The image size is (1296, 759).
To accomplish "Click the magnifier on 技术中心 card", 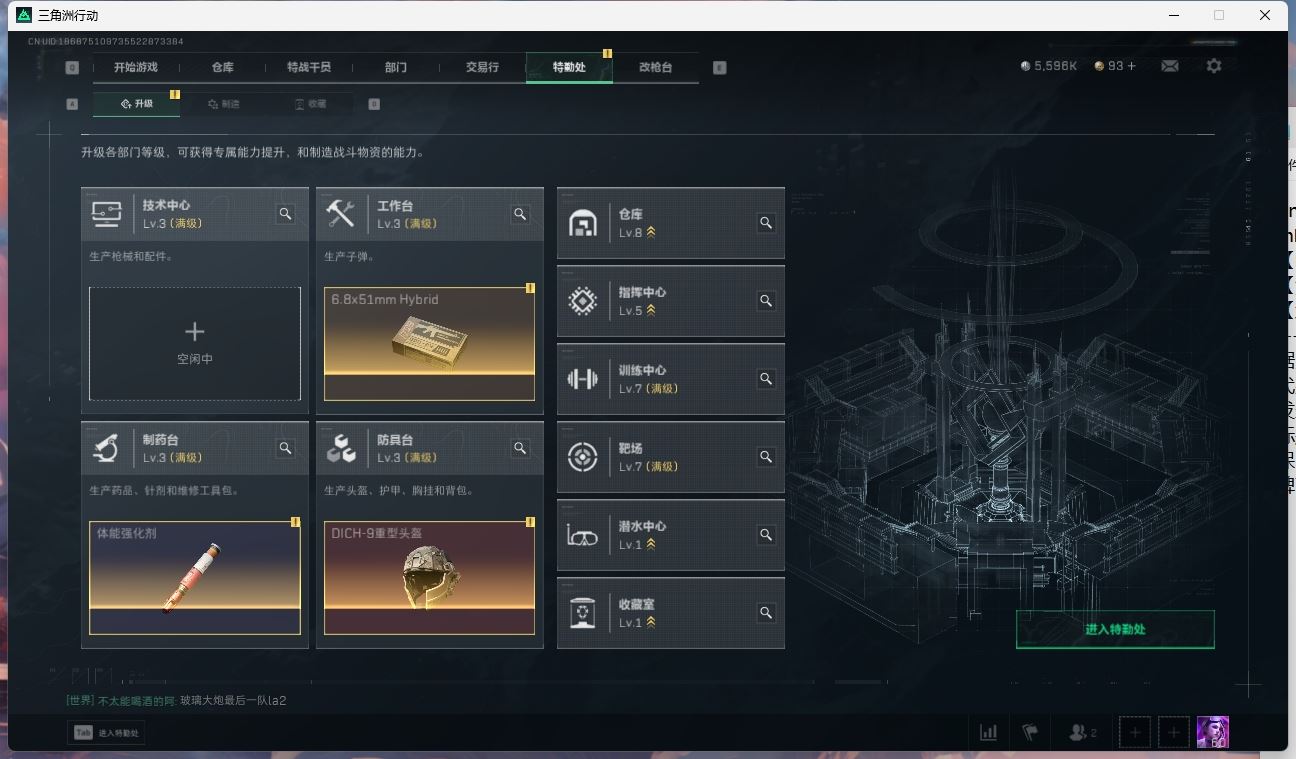I will point(286,214).
